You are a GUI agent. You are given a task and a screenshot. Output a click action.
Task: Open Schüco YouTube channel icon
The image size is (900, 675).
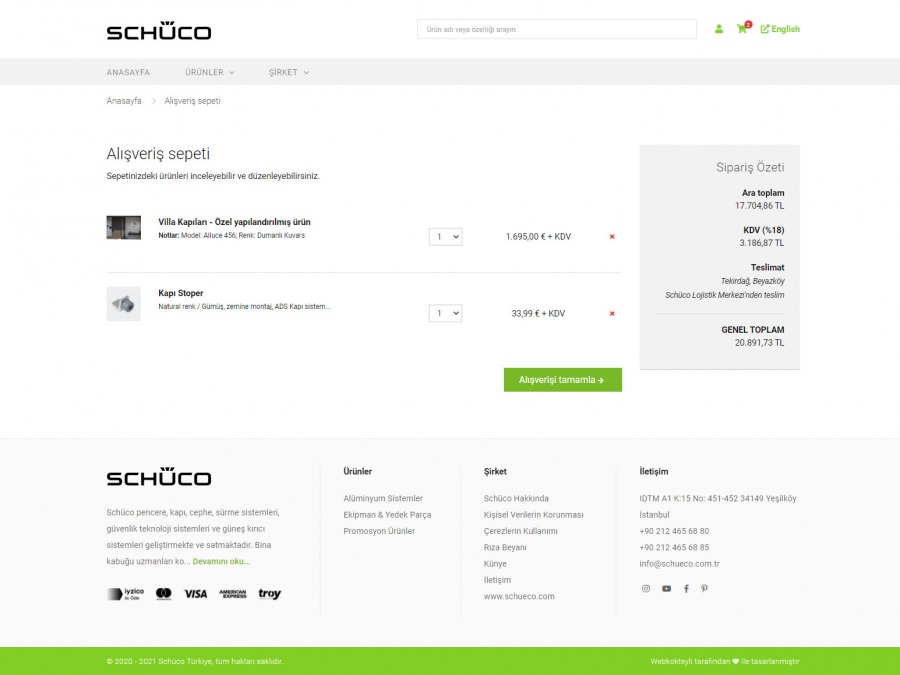[666, 589]
